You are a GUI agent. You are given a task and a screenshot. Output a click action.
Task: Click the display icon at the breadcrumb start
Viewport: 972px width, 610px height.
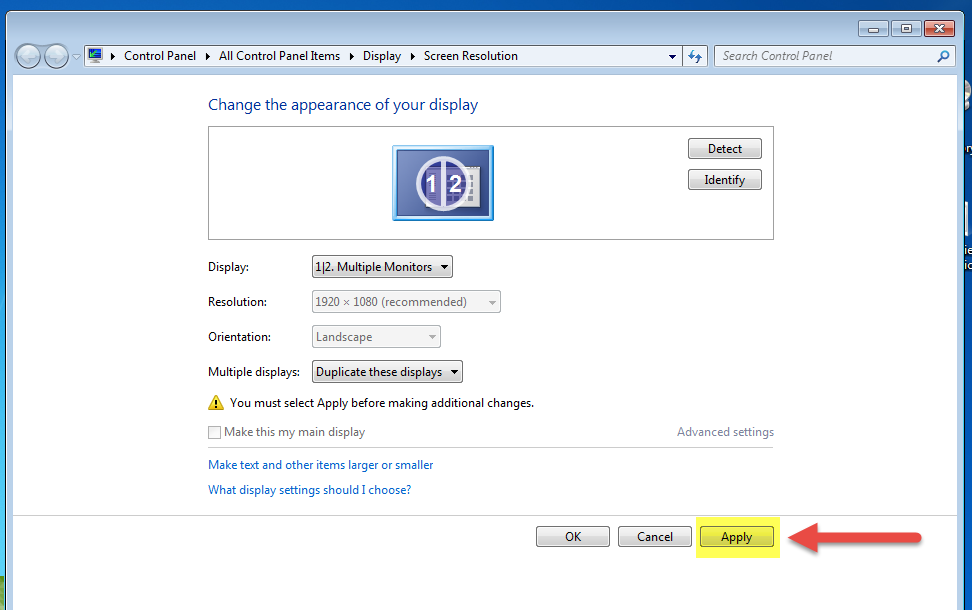point(95,55)
